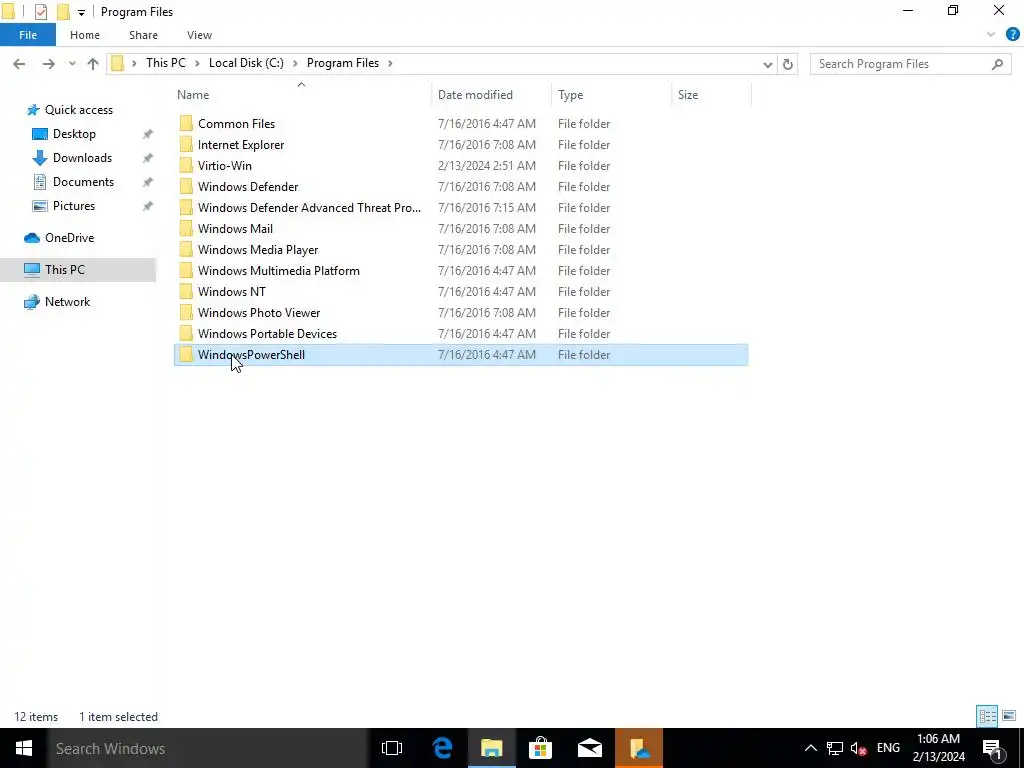Refresh the Program Files folder view

(788, 64)
